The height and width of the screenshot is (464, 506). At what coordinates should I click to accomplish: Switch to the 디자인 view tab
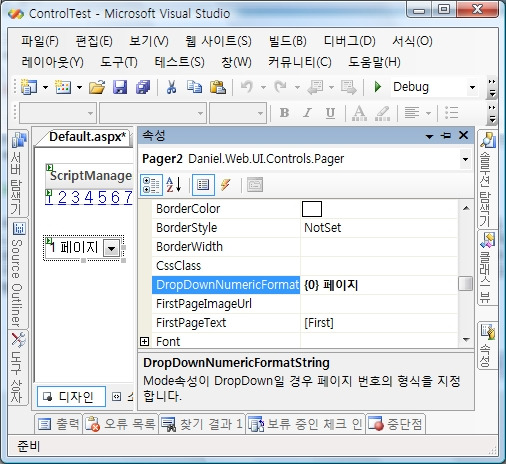coord(71,397)
